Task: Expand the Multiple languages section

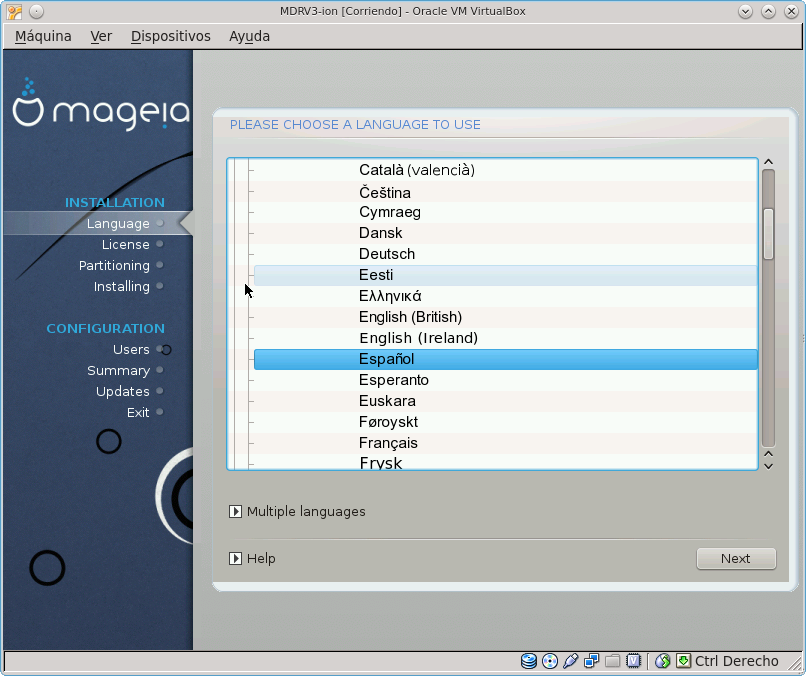Action: (236, 511)
